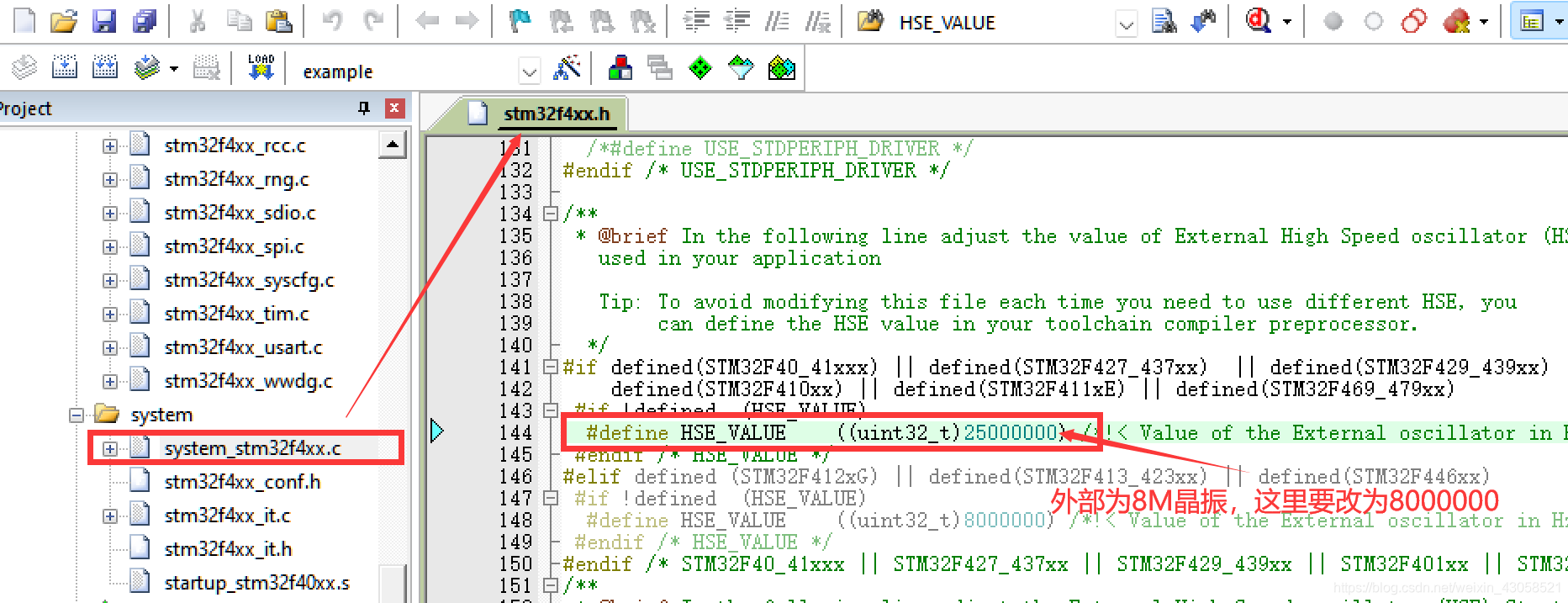This screenshot has width=1568, height=603.
Task: Open Manage Run-Time Environment green diamond
Action: [x=700, y=67]
